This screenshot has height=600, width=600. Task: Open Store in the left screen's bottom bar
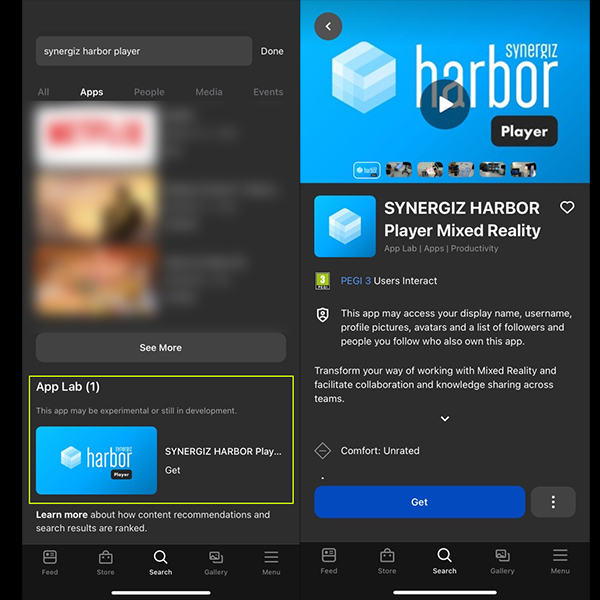(x=105, y=562)
